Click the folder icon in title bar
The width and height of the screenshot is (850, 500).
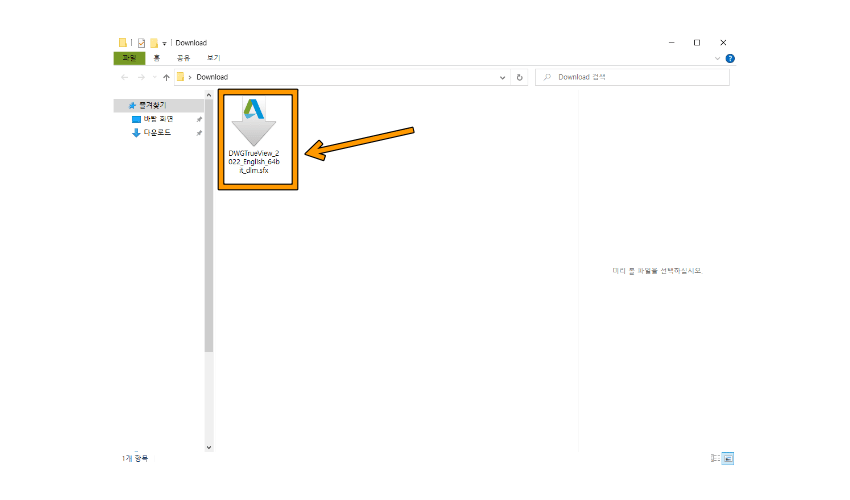pyautogui.click(x=123, y=42)
